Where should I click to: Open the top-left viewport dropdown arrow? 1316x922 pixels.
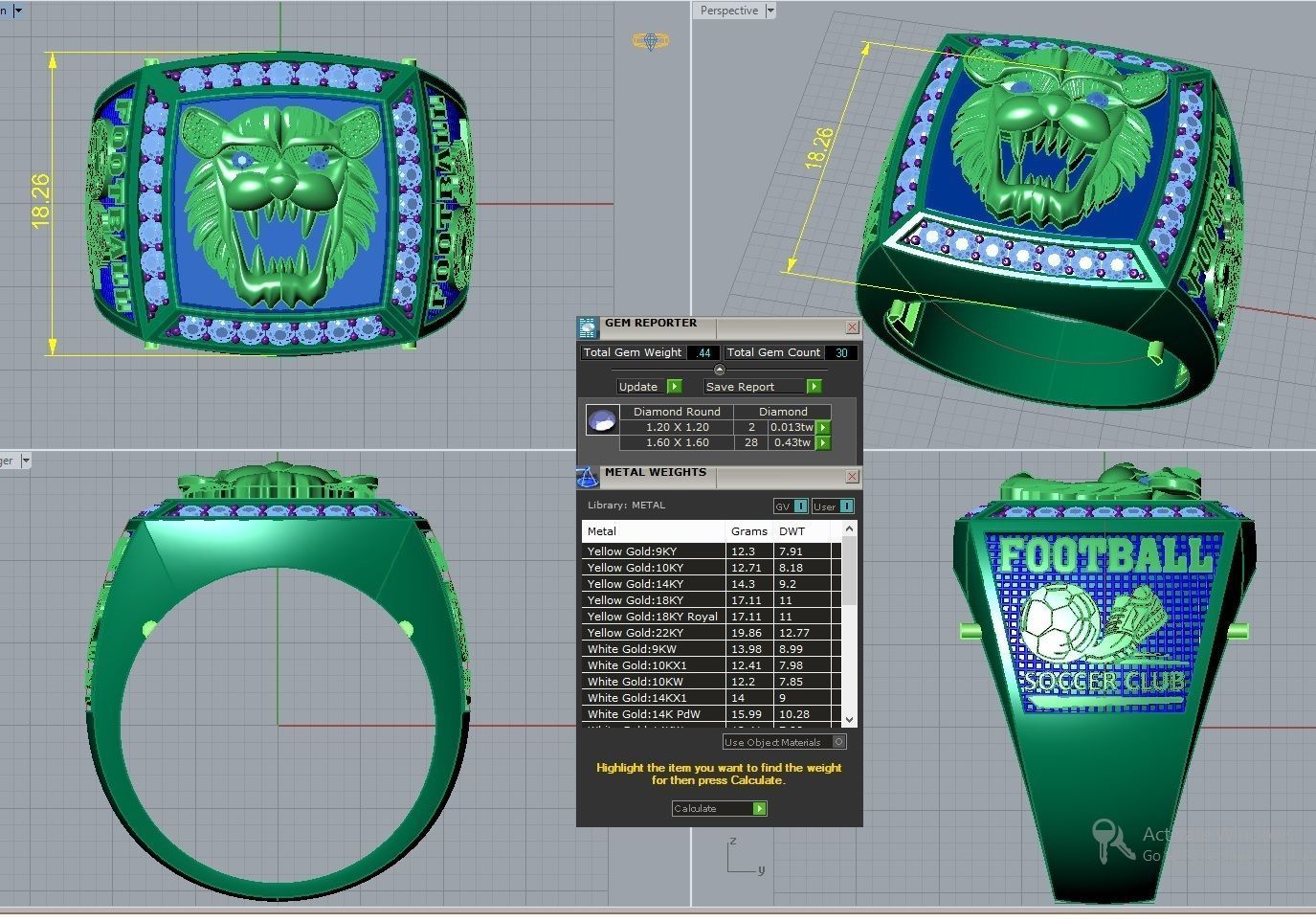pos(18,11)
